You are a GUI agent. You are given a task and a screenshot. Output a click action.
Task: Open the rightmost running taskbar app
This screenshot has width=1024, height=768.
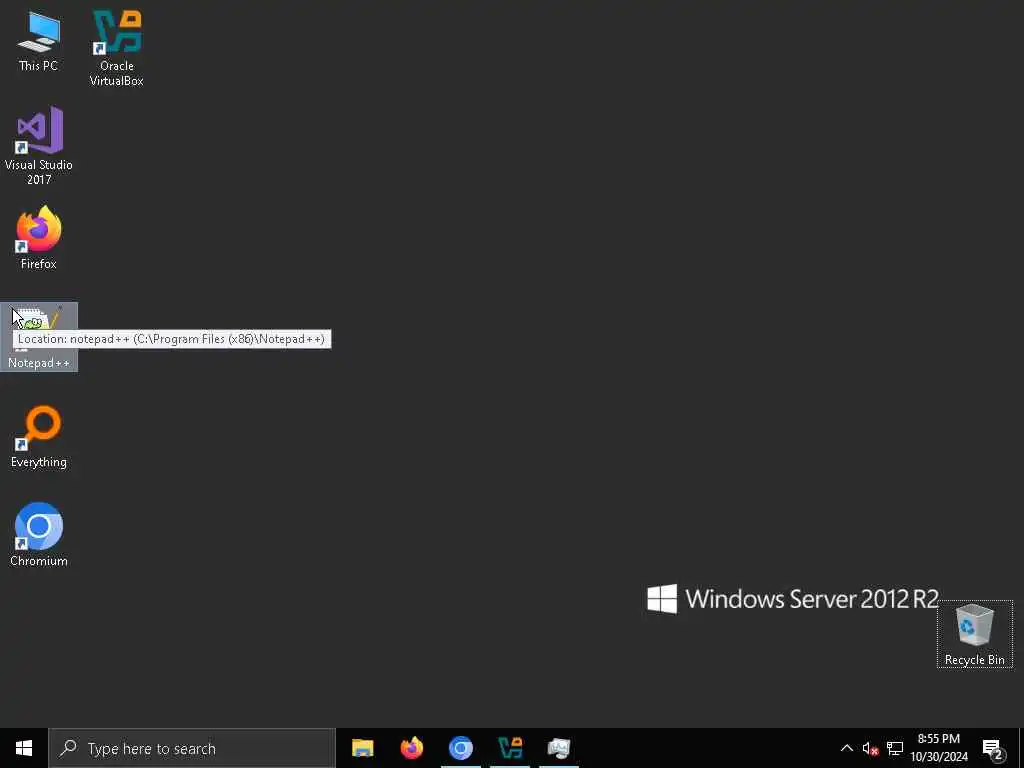click(558, 748)
